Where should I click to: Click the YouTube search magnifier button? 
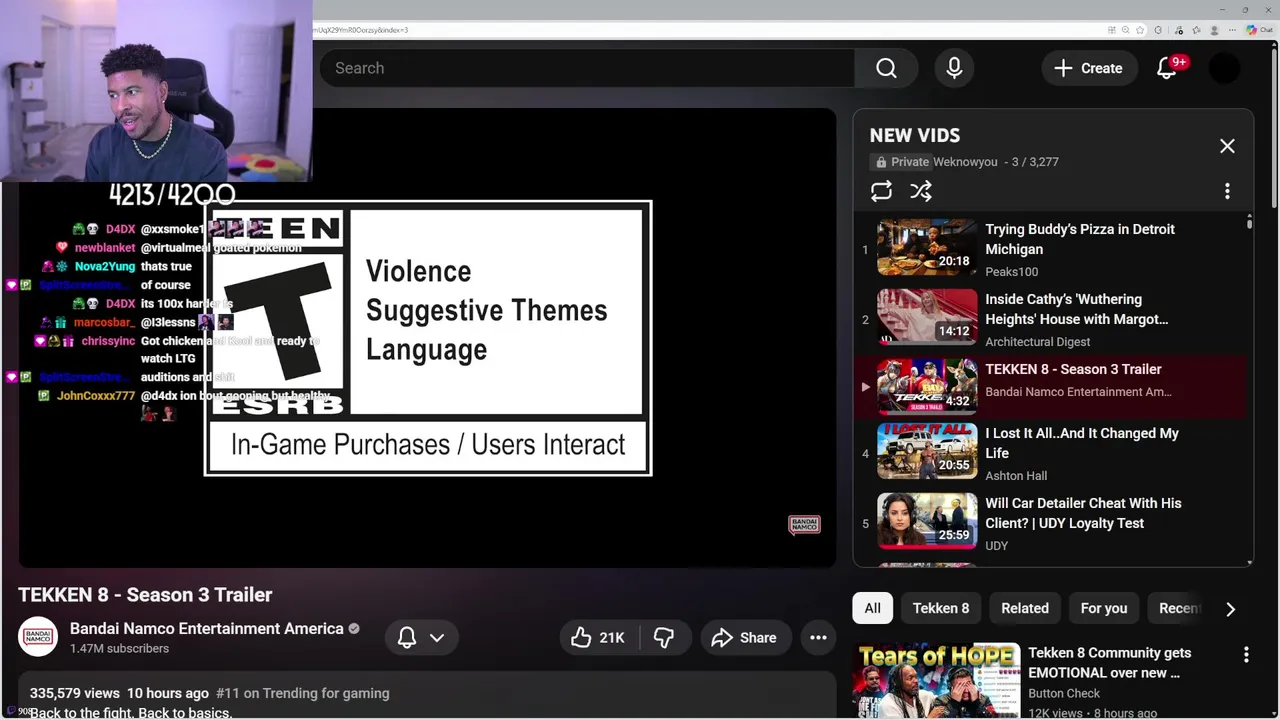point(886,68)
